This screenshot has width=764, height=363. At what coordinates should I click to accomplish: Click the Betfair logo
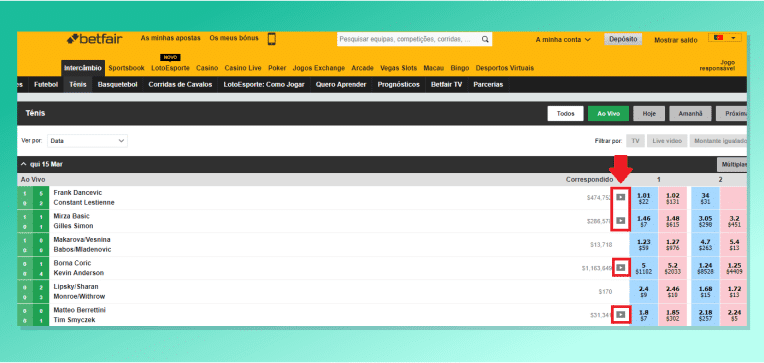95,39
